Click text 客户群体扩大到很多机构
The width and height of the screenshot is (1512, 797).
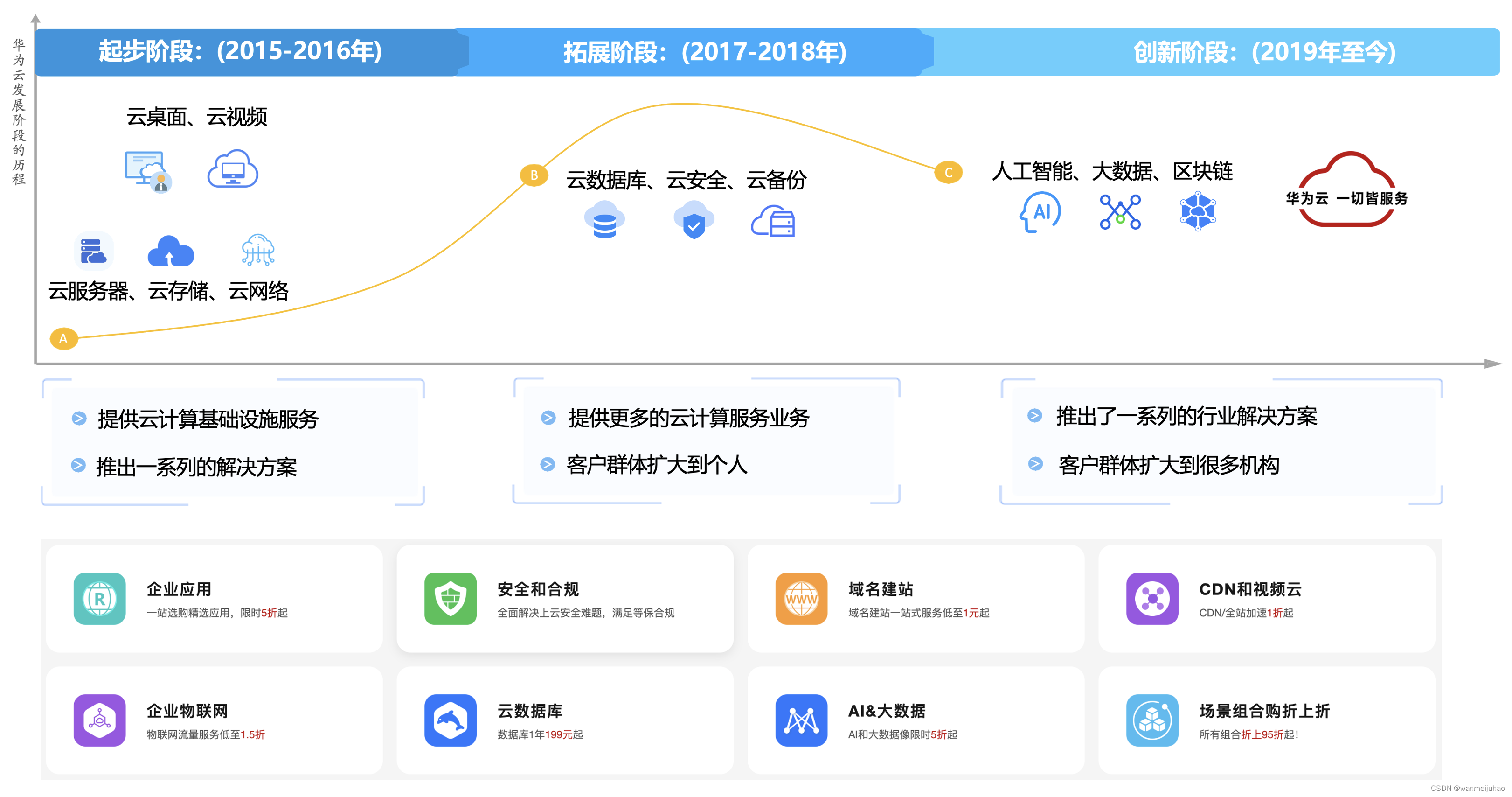1169,465
